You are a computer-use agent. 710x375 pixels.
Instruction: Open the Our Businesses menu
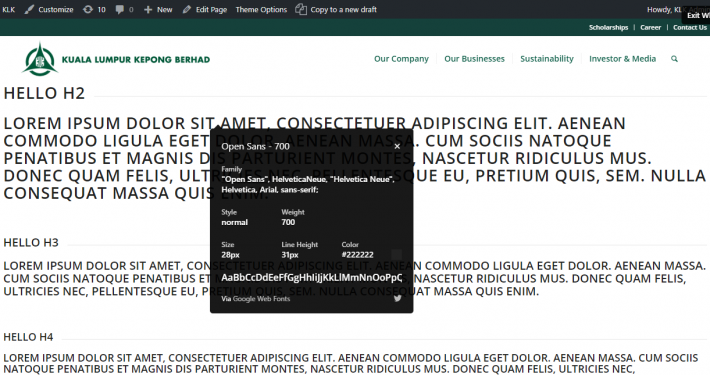[474, 59]
